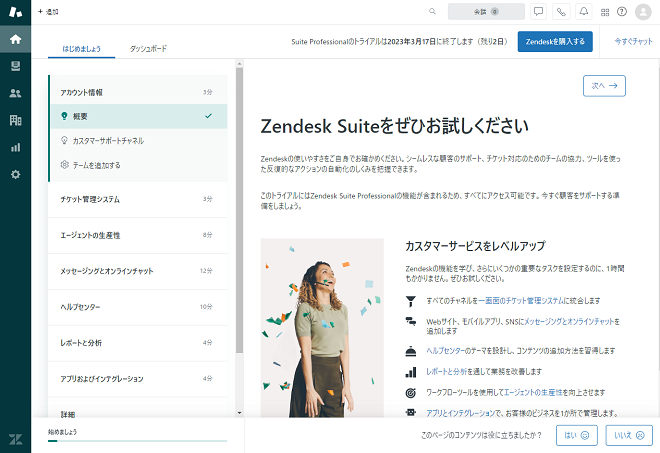Click the sidebar list scrollbar thumb
Viewport: 660px width, 453px height.
click(240, 211)
